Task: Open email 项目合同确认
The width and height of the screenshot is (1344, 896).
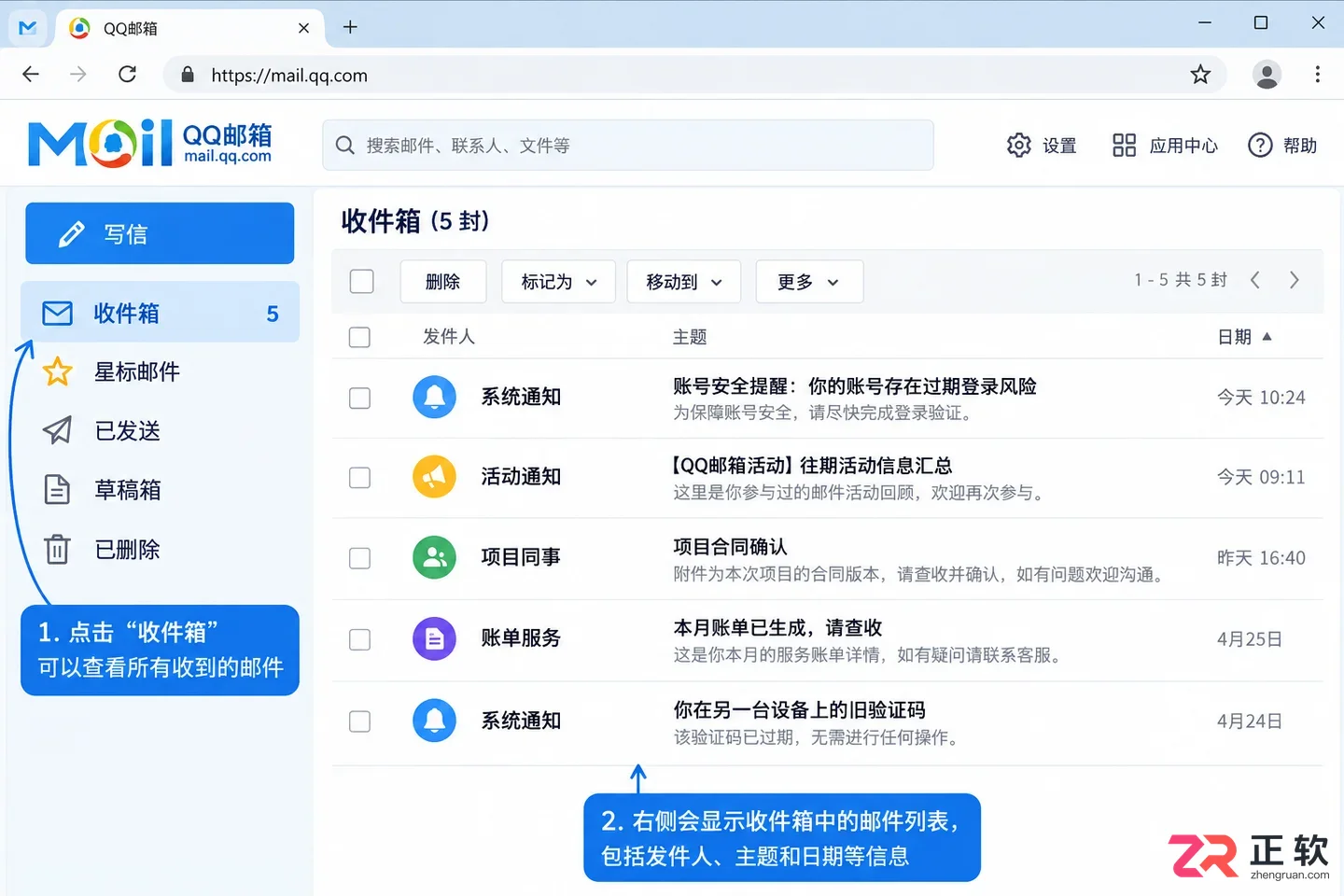Action: [730, 547]
